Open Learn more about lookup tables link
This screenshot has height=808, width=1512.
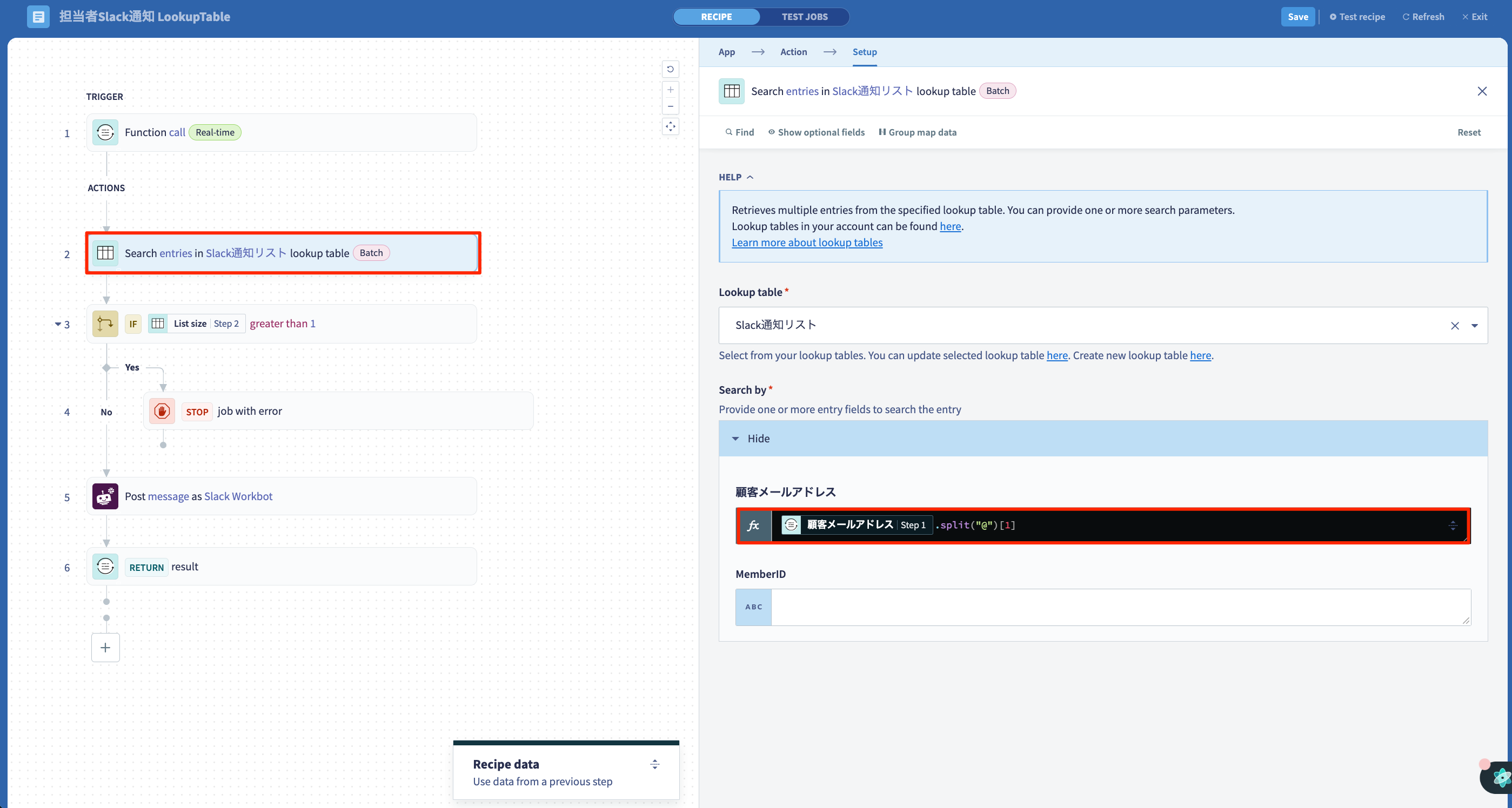(x=807, y=243)
